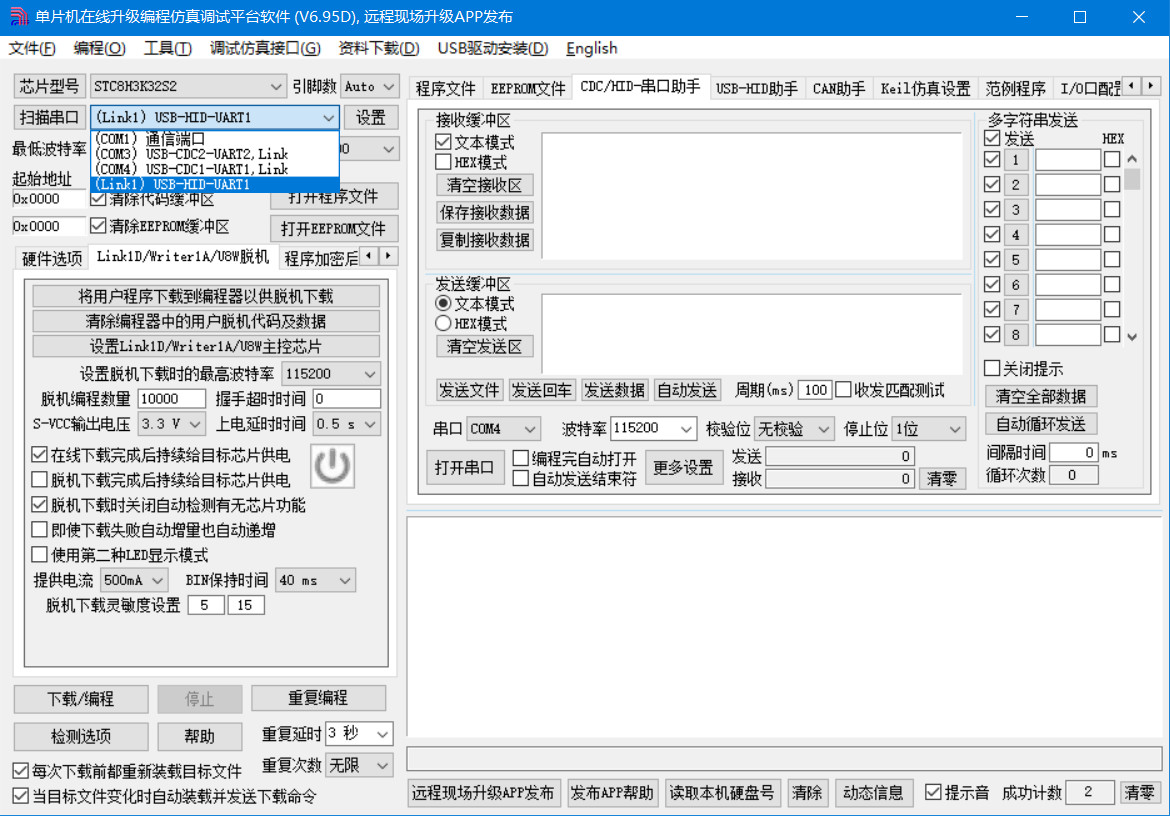Enable 脱机下载完成后持续给目标芯片供电 checkbox

[x=40, y=480]
